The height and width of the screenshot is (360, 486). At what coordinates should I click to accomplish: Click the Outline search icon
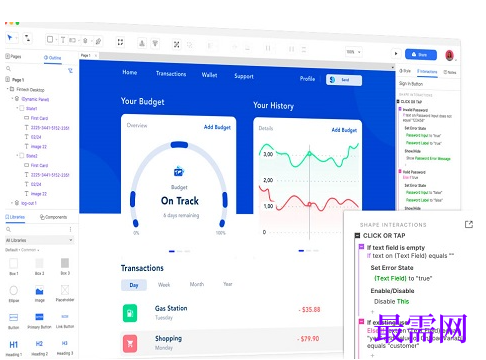click(8, 68)
